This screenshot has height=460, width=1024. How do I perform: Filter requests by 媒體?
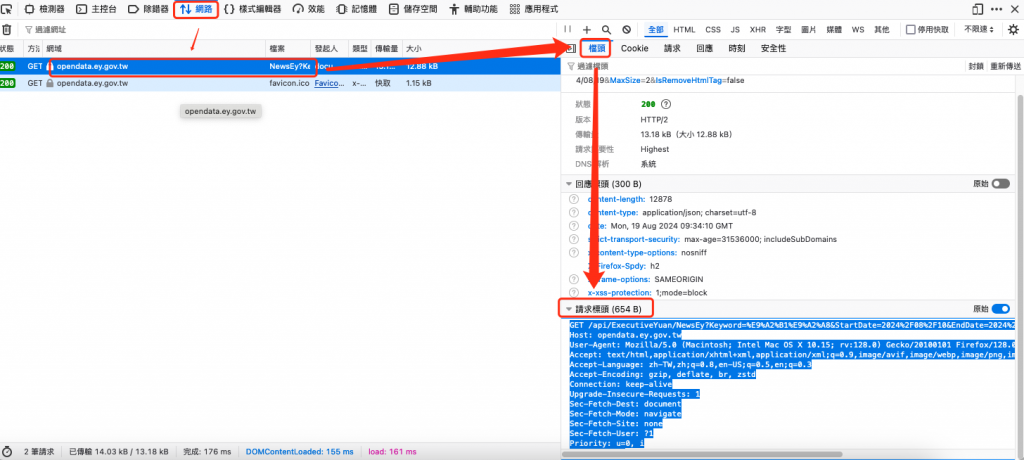[834, 29]
